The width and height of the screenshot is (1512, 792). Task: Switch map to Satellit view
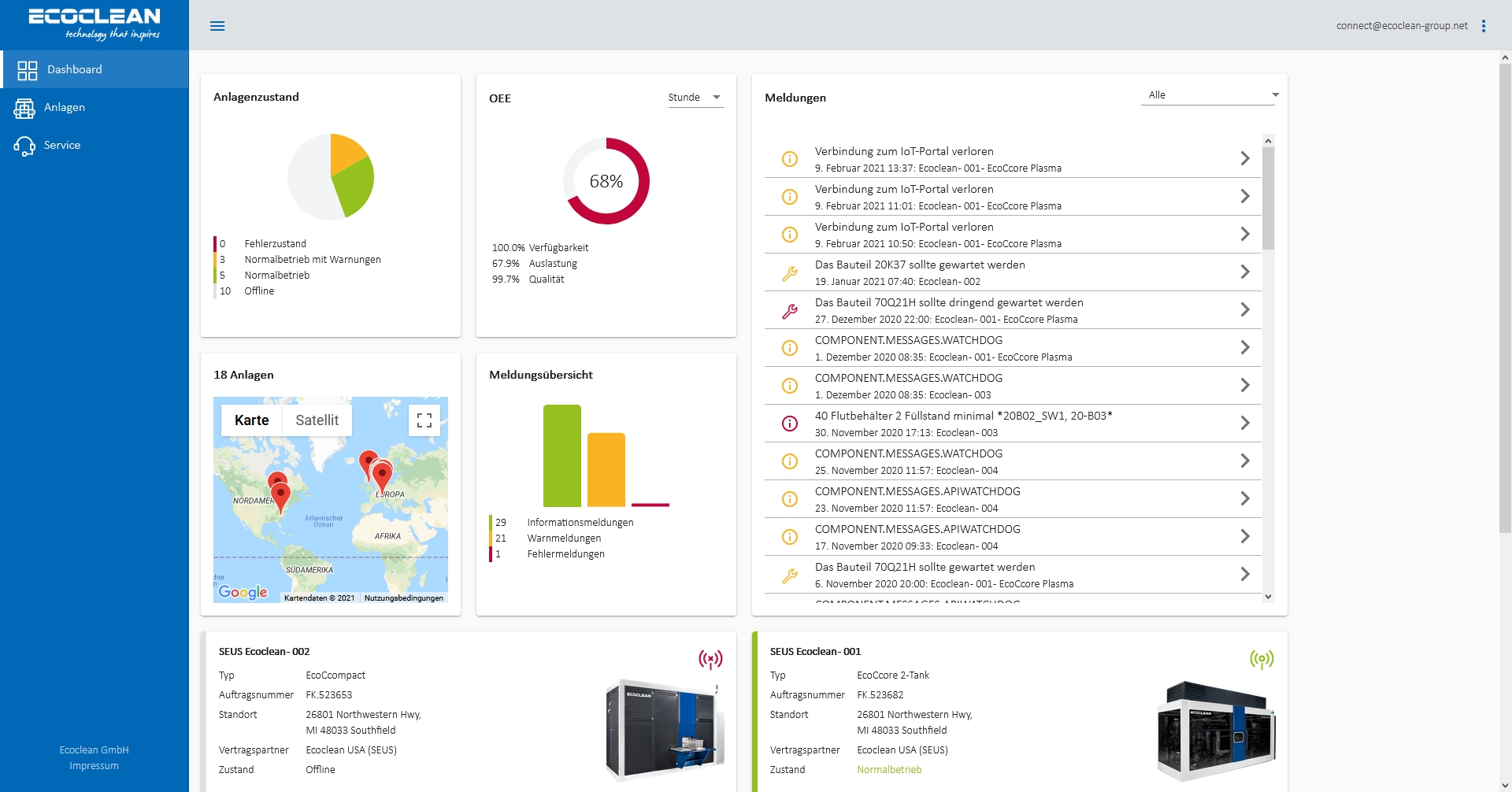tap(317, 420)
